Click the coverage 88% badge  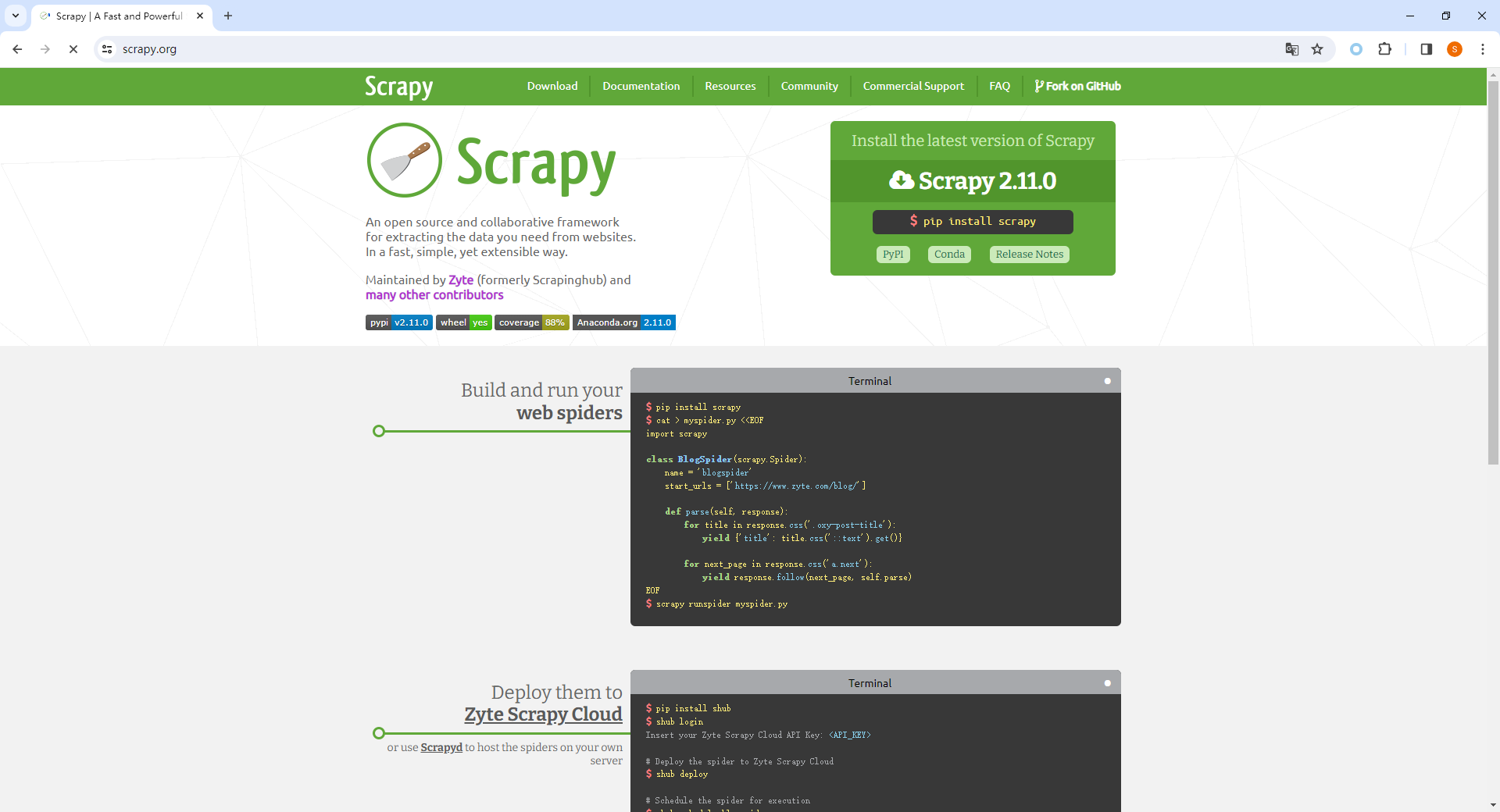pyautogui.click(x=532, y=322)
